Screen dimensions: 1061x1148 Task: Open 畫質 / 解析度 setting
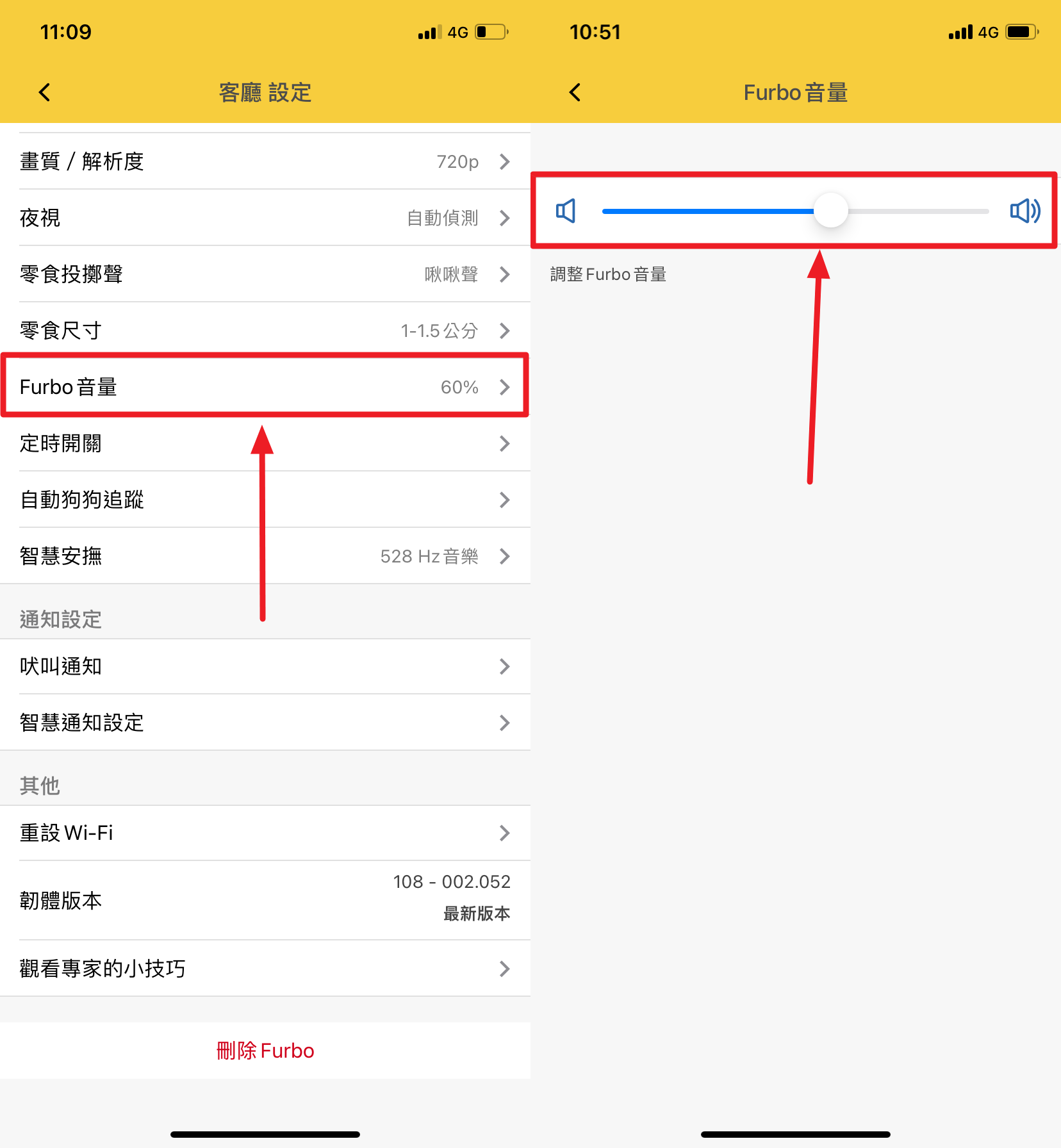click(x=265, y=161)
